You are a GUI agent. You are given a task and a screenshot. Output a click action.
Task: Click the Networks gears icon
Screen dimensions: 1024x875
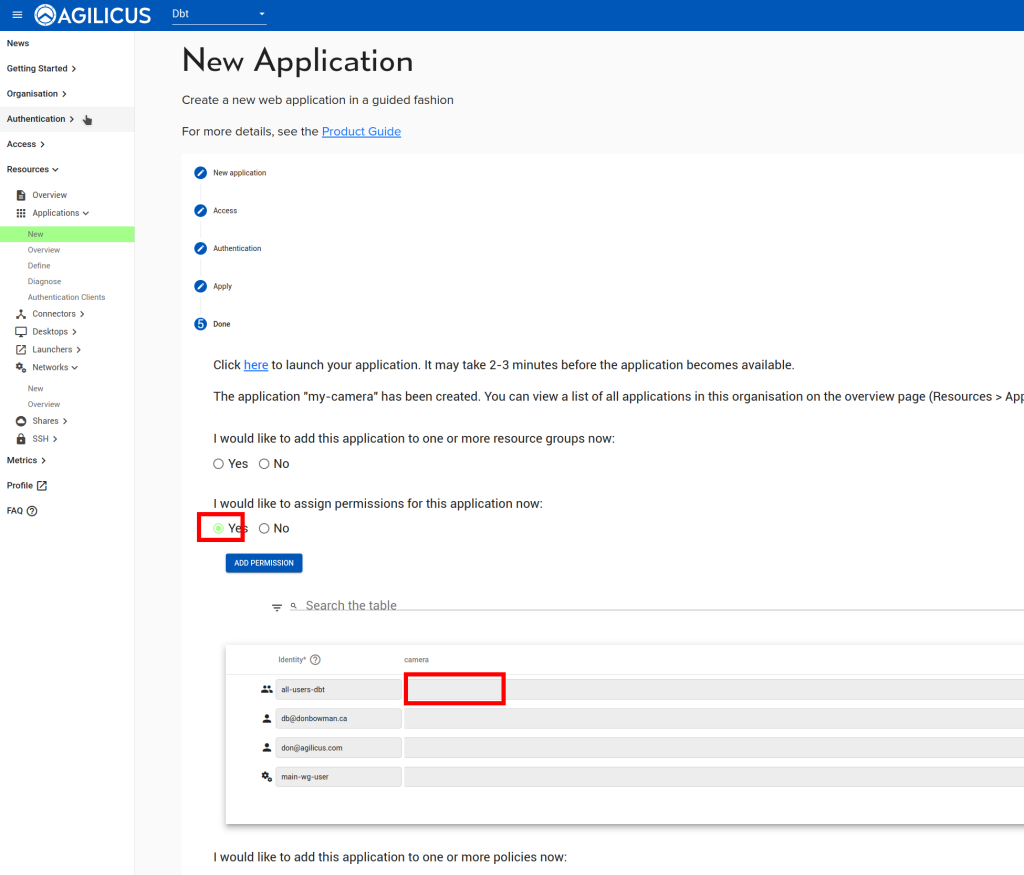pyautogui.click(x=21, y=368)
